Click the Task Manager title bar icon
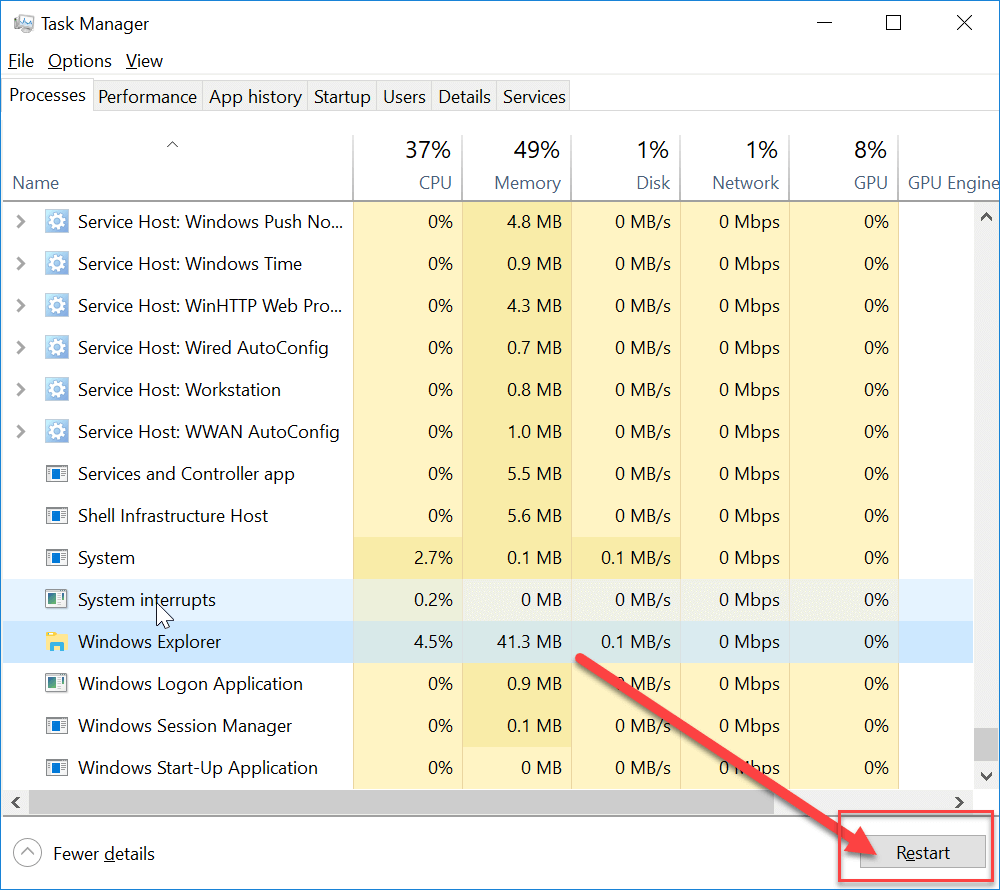The width and height of the screenshot is (1000, 890). (x=21, y=23)
